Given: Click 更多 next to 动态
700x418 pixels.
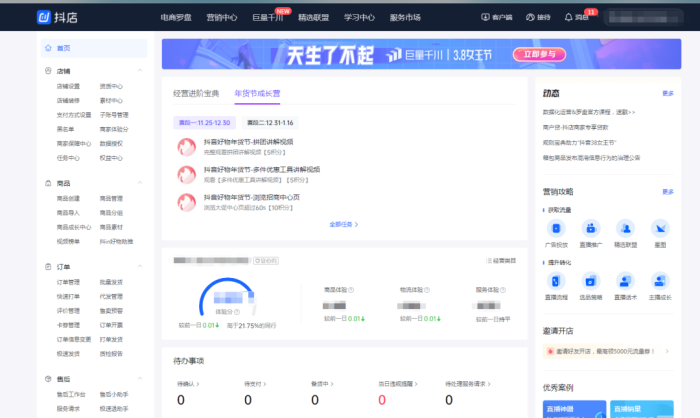Looking at the screenshot, I should [x=668, y=93].
